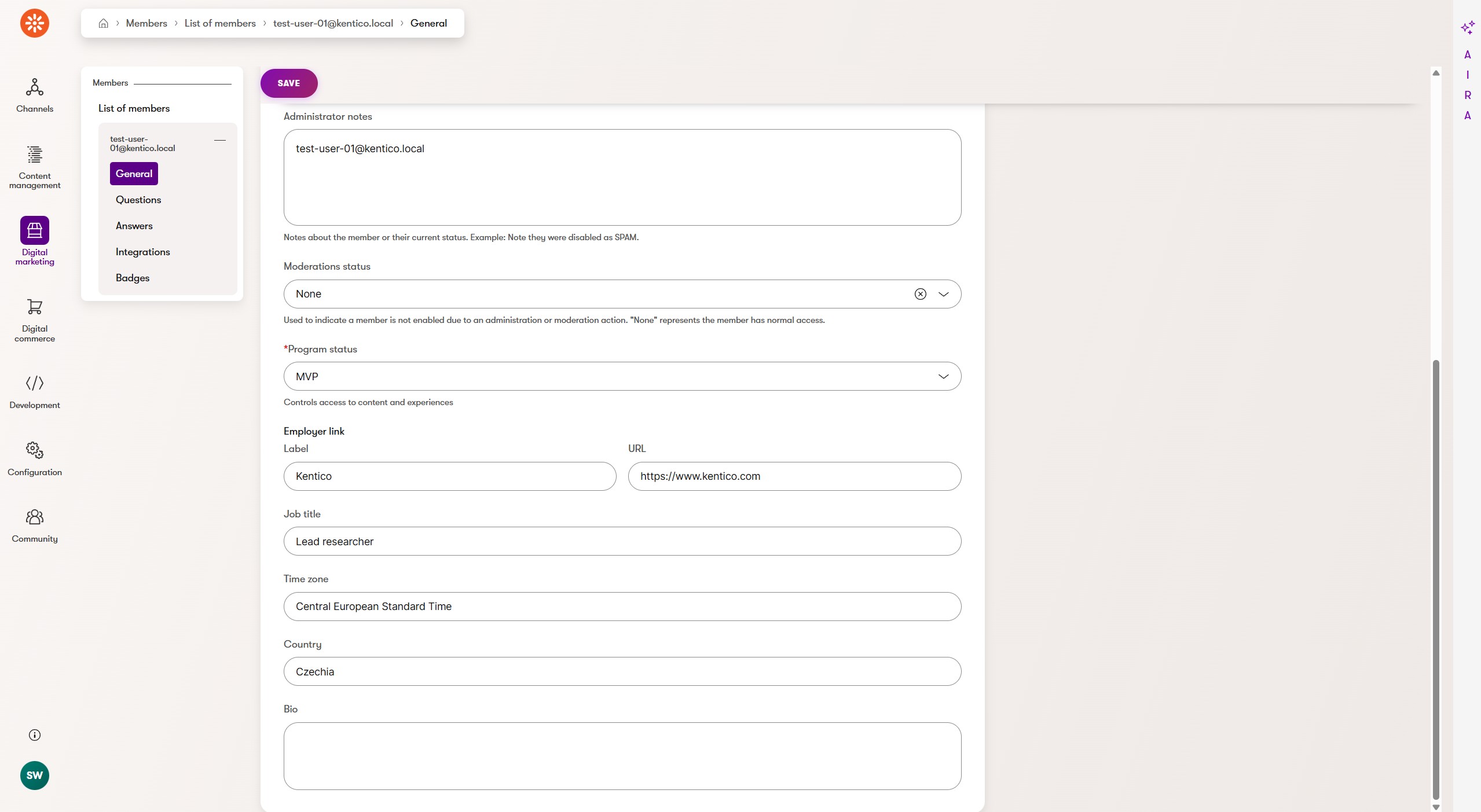The width and height of the screenshot is (1481, 812).
Task: Collapse the test-user-01 member tree node
Action: click(220, 140)
